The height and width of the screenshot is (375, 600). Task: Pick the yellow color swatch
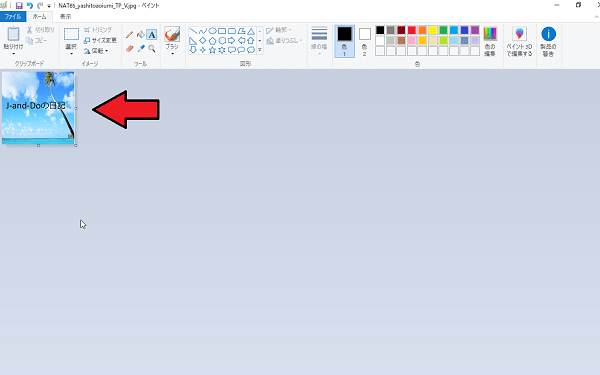pyautogui.click(x=433, y=30)
